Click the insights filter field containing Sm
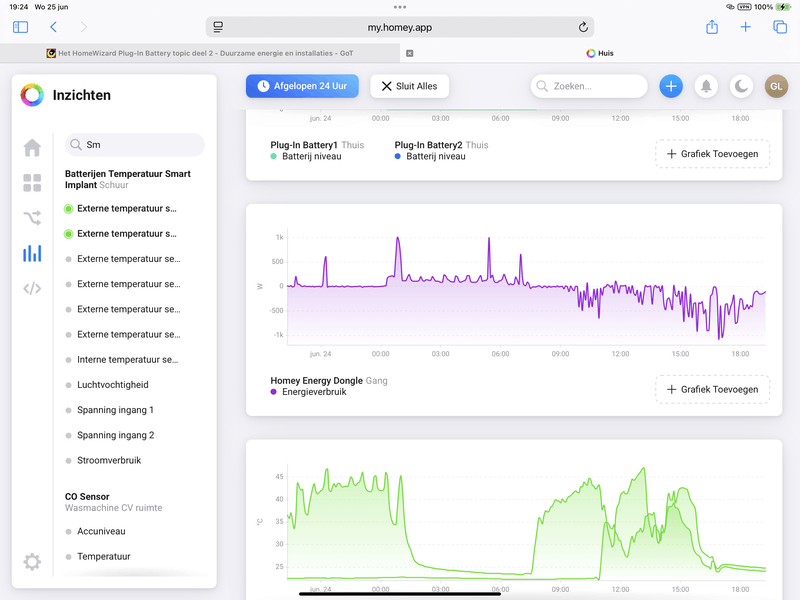This screenshot has width=800, height=600. click(x=135, y=145)
